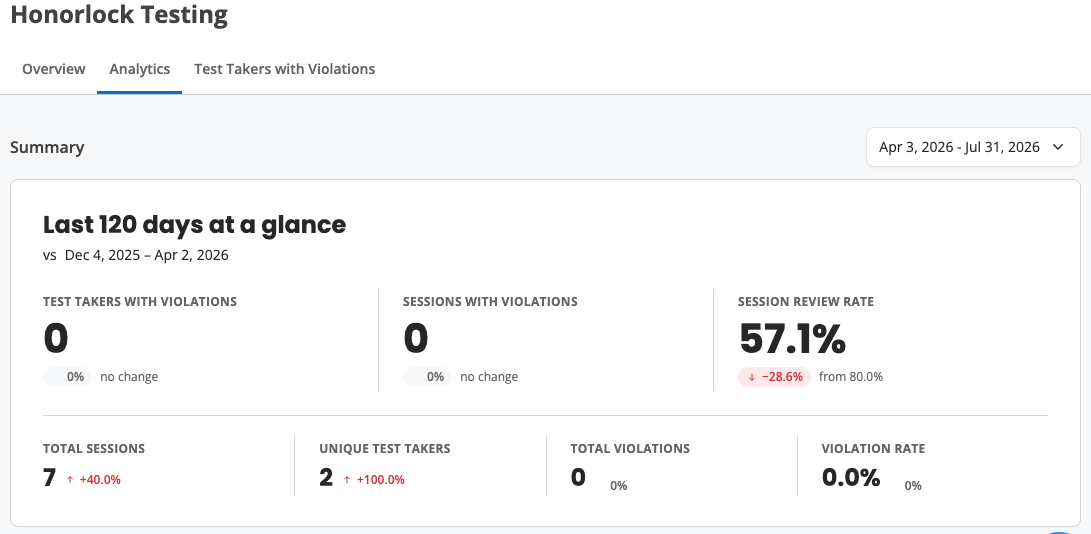Click the Sessions With Violations label
The height and width of the screenshot is (534, 1091).
click(490, 301)
